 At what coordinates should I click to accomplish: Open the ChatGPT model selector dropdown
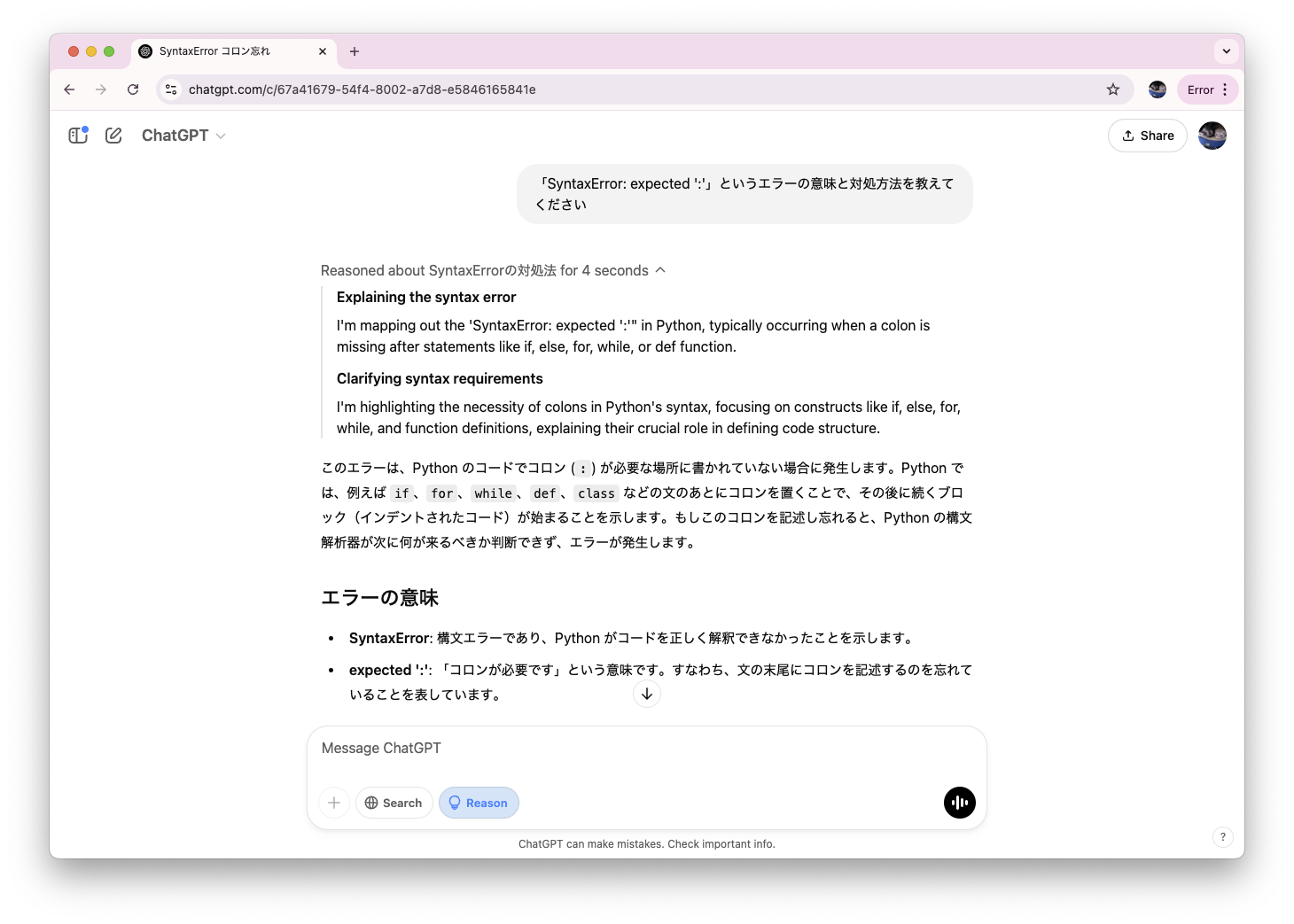pyautogui.click(x=221, y=136)
